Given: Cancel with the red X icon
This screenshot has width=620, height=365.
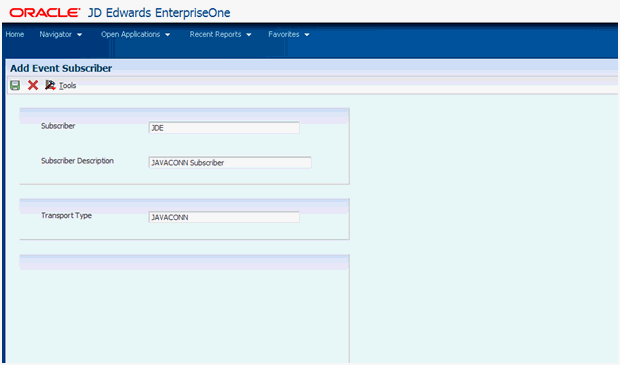Looking at the screenshot, I should point(33,85).
